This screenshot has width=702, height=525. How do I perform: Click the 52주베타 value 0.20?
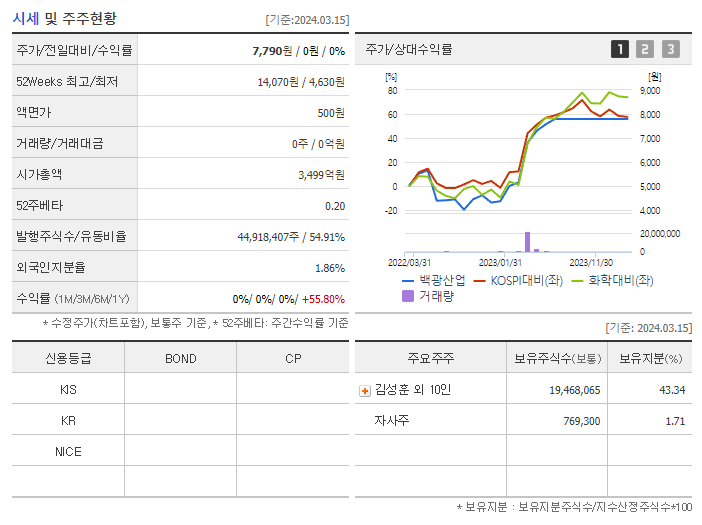click(335, 206)
